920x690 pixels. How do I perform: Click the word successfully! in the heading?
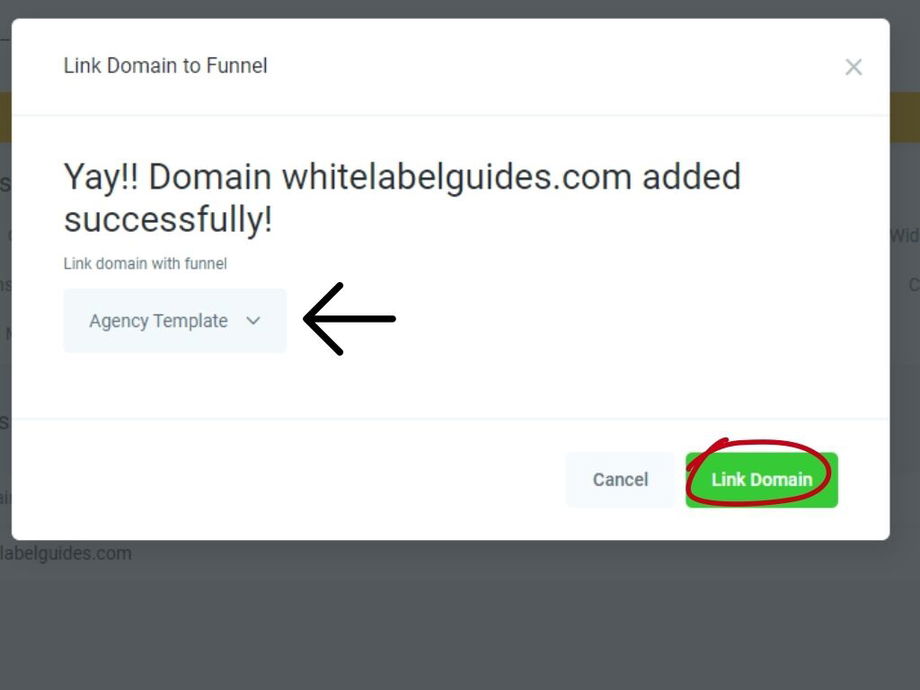click(x=168, y=219)
